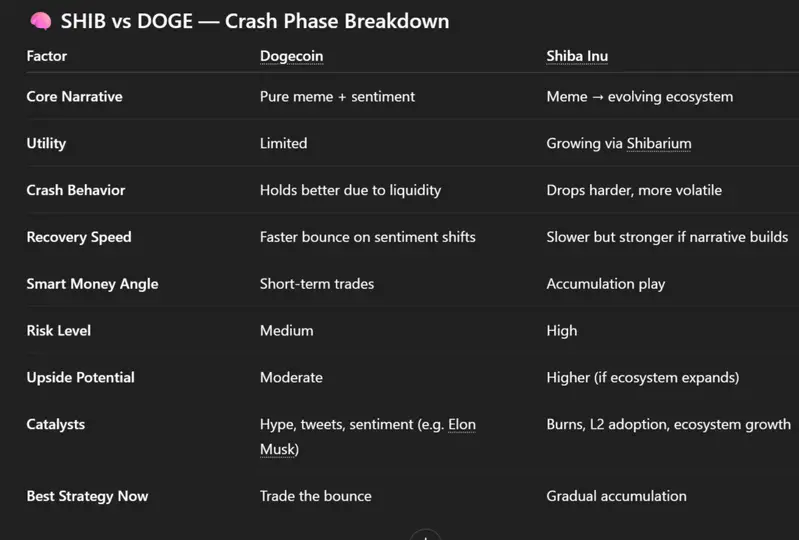Click the 'Accumulation play' cell
Image resolution: width=799 pixels, height=540 pixels.
click(x=605, y=284)
